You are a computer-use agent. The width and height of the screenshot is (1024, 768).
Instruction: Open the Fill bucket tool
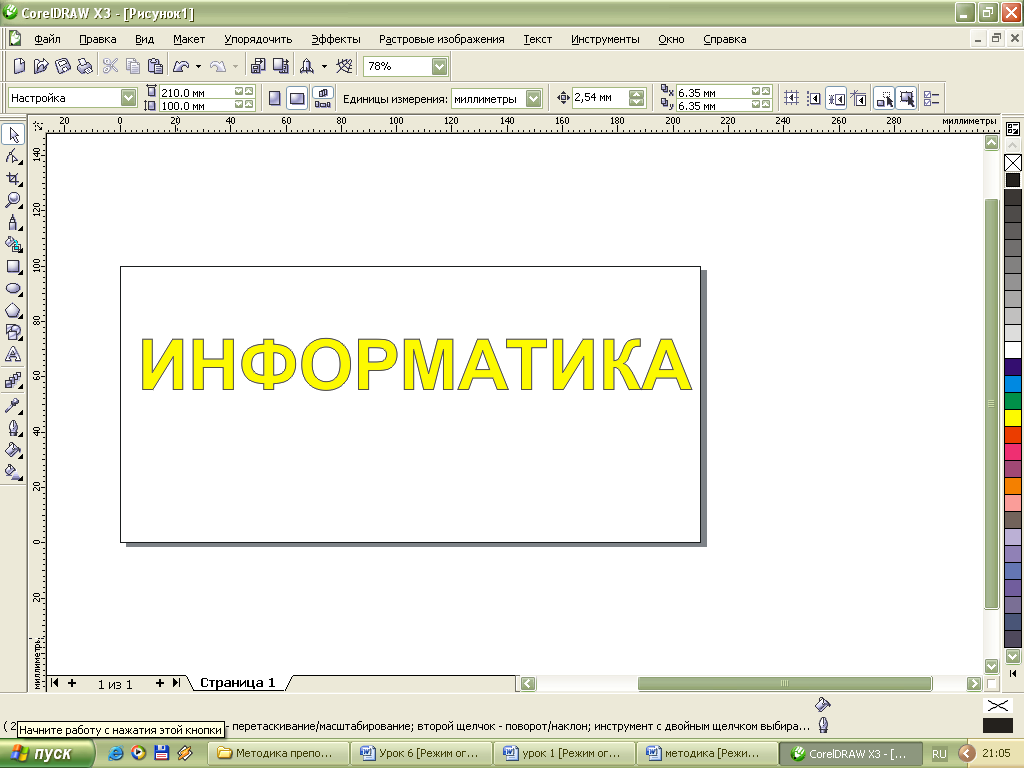pyautogui.click(x=13, y=451)
